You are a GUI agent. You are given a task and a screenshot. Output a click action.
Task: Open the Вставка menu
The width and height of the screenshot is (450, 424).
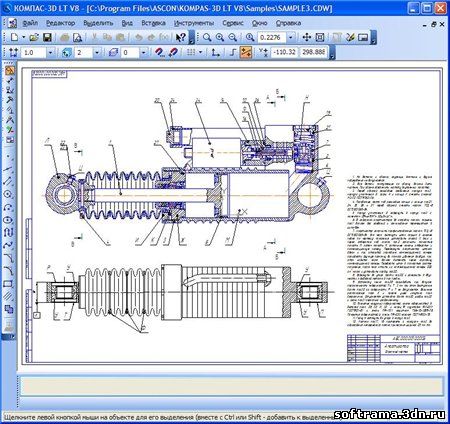click(153, 23)
